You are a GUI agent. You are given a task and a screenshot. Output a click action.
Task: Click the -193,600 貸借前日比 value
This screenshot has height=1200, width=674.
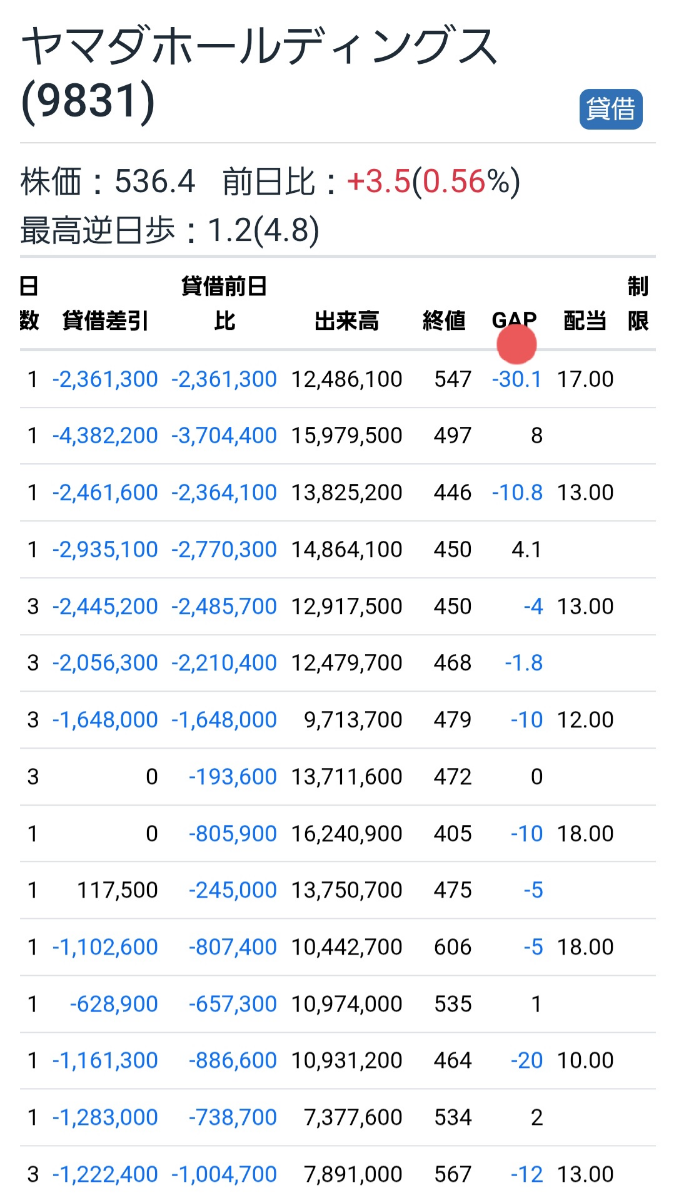click(x=232, y=776)
